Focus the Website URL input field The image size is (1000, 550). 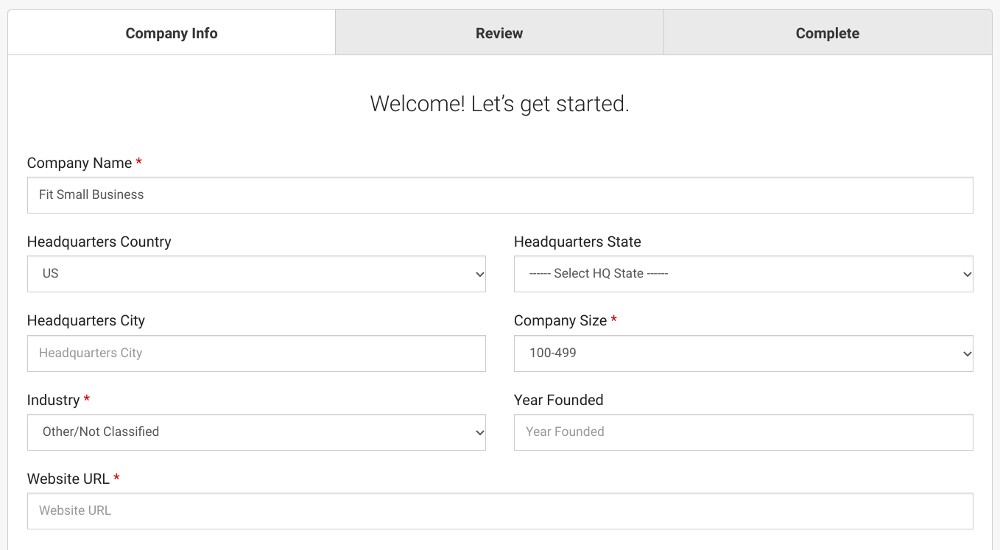tap(500, 511)
